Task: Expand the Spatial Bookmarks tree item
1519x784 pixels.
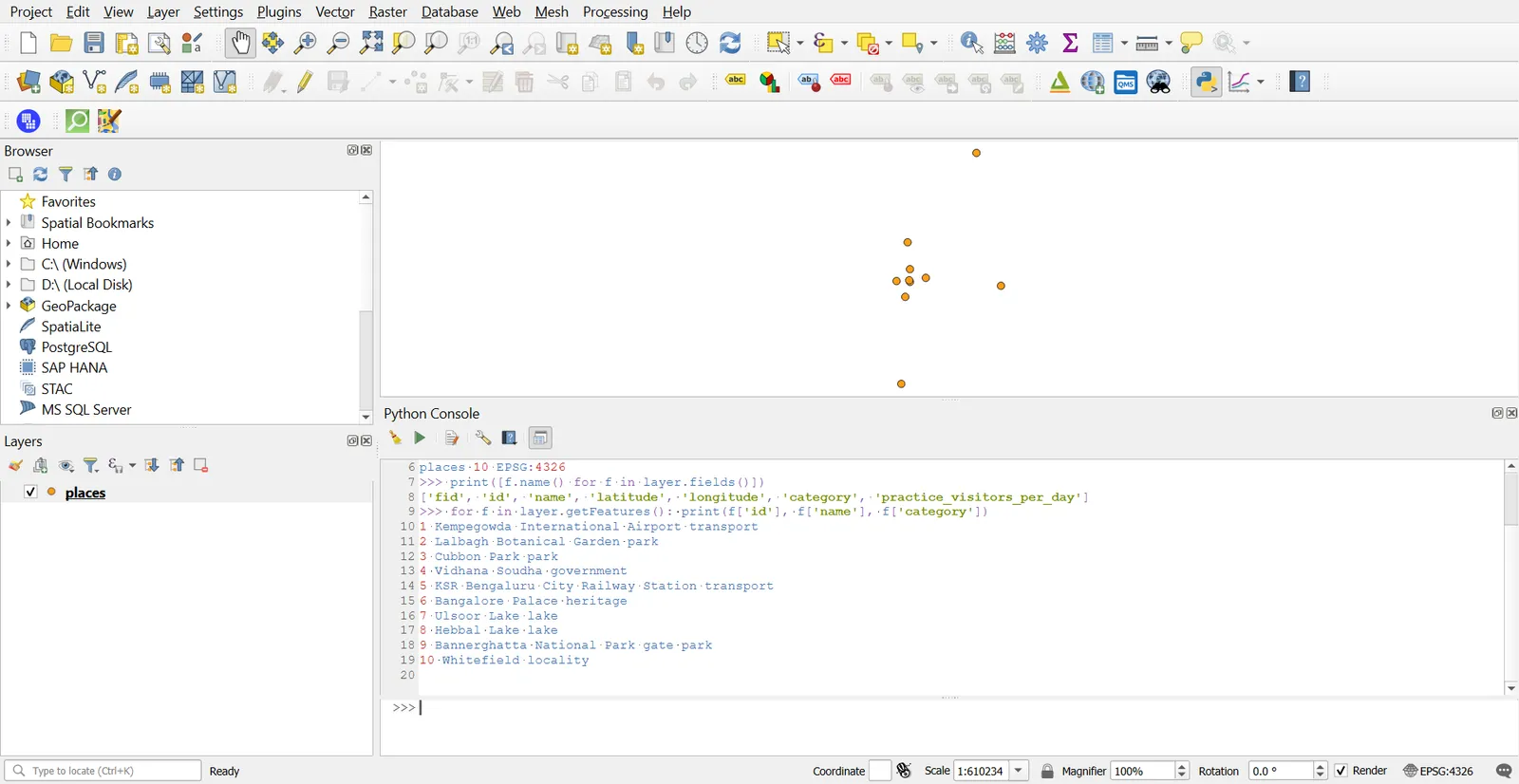Action: click(x=9, y=222)
